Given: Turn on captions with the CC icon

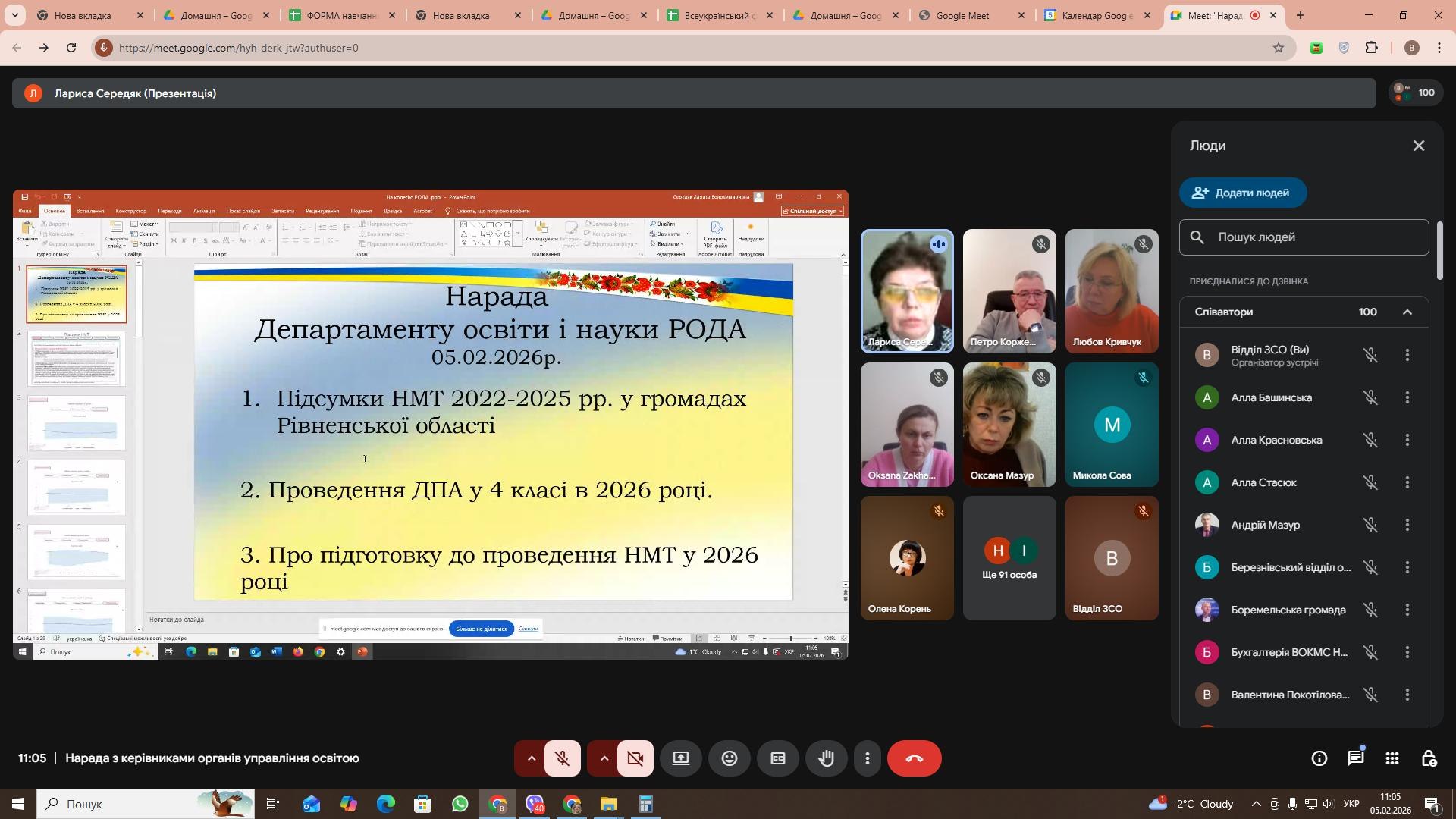Looking at the screenshot, I should (777, 759).
